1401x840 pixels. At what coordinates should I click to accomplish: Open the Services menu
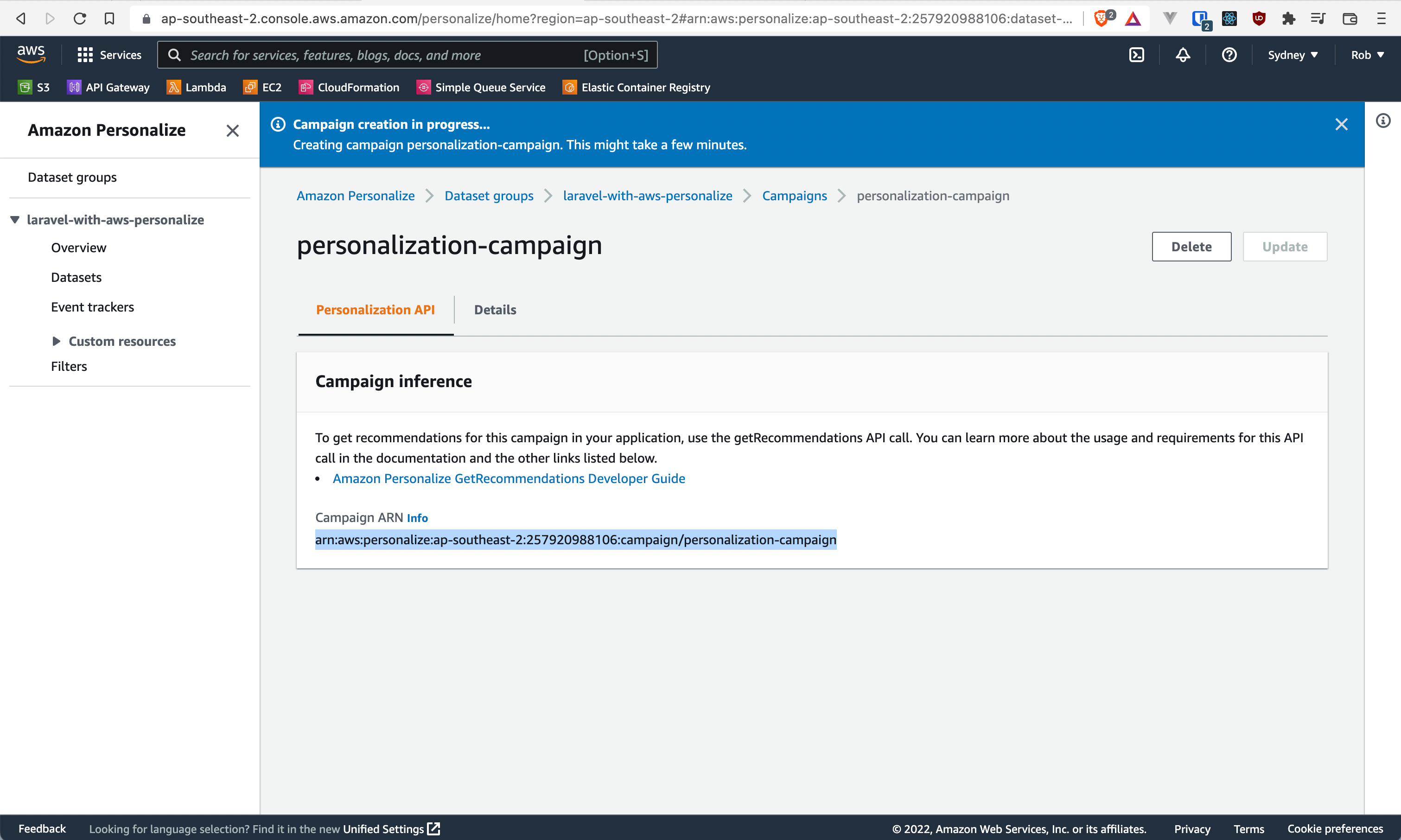coord(109,54)
